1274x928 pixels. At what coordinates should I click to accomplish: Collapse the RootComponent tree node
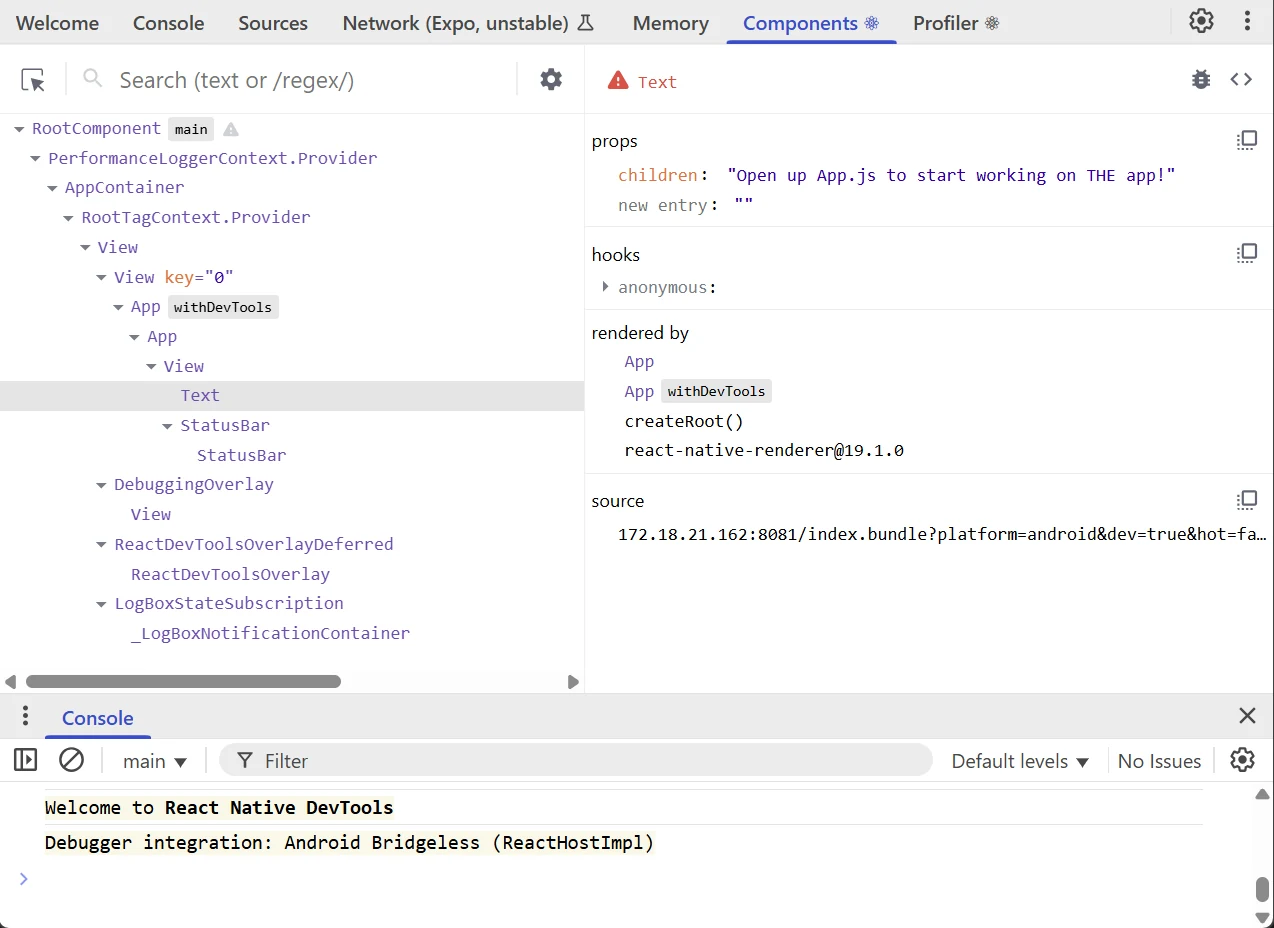pos(19,129)
